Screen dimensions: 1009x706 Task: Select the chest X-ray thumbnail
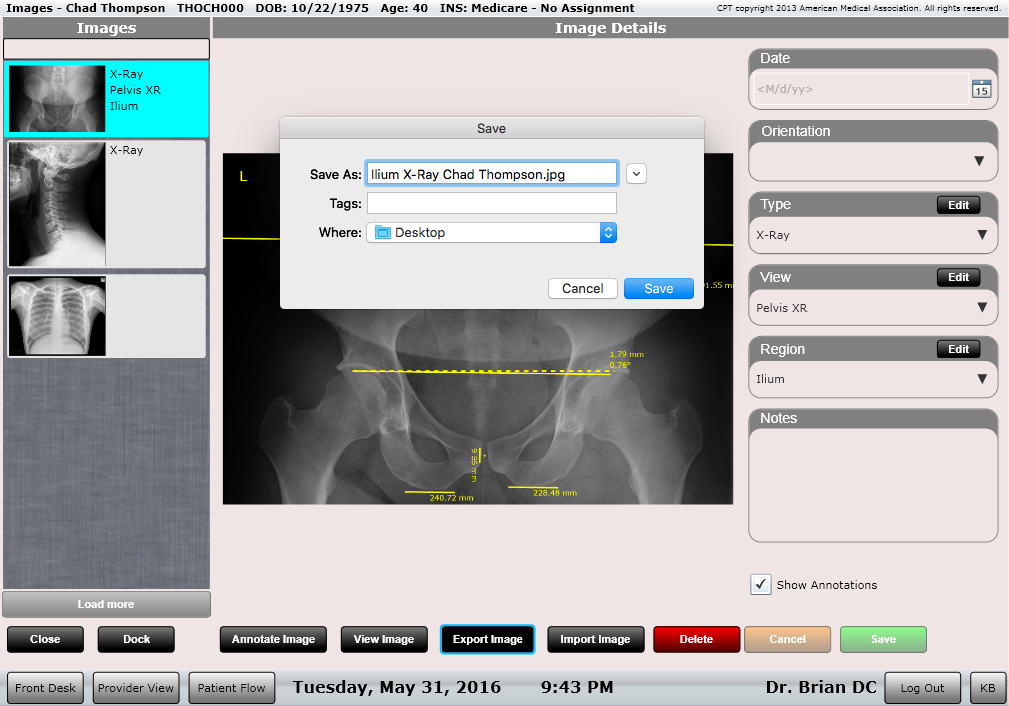(x=57, y=316)
